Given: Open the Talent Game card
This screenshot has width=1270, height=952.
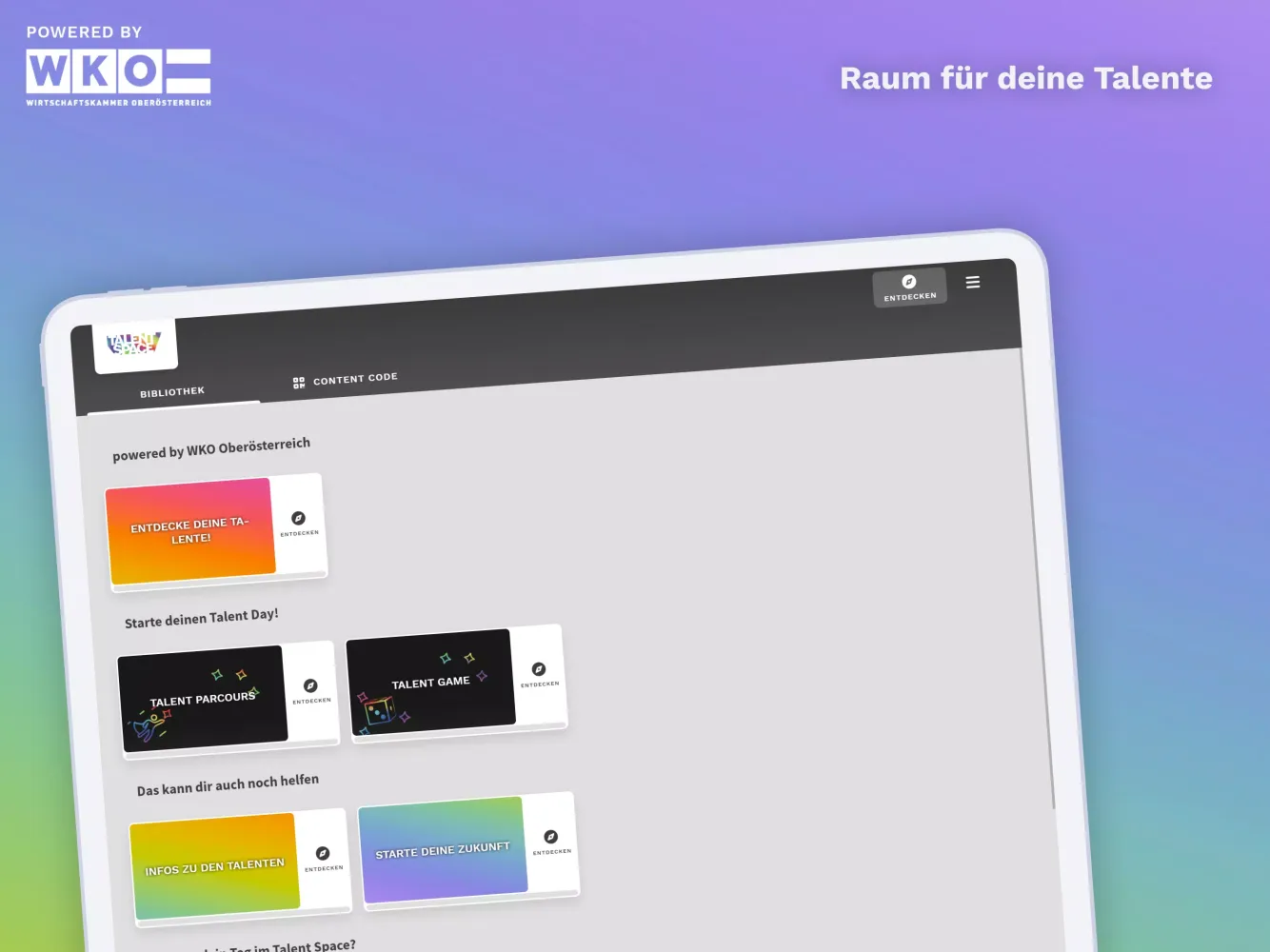Looking at the screenshot, I should 430,682.
